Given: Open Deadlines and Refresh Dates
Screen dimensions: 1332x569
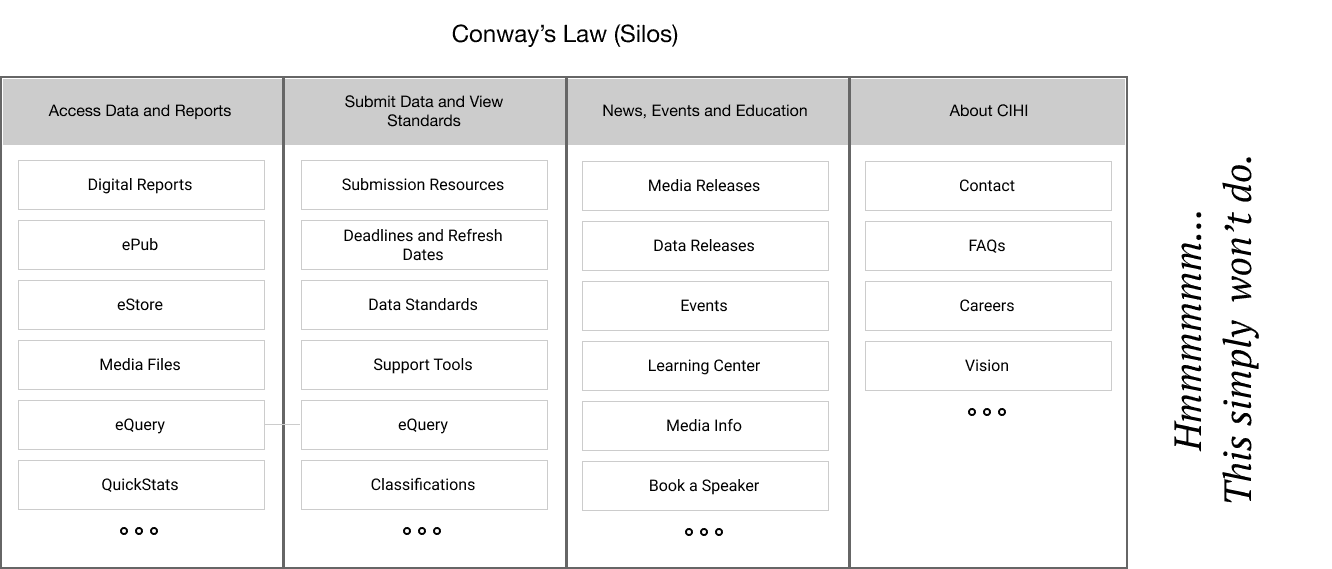Looking at the screenshot, I should coord(424,245).
